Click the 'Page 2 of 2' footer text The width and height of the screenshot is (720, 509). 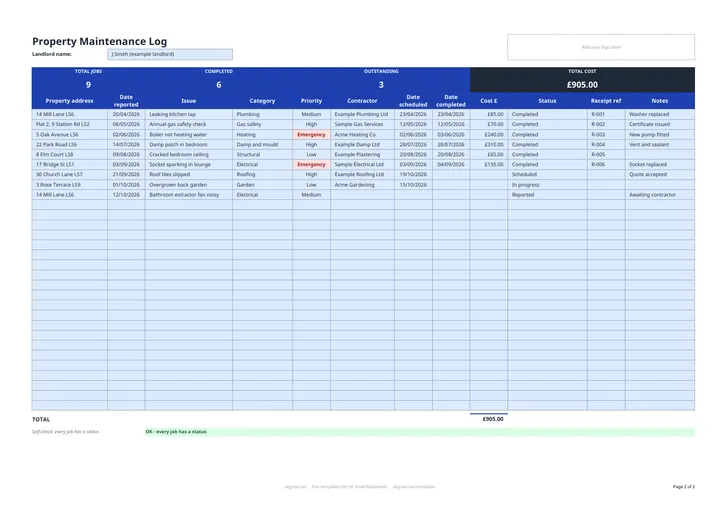click(x=684, y=486)
